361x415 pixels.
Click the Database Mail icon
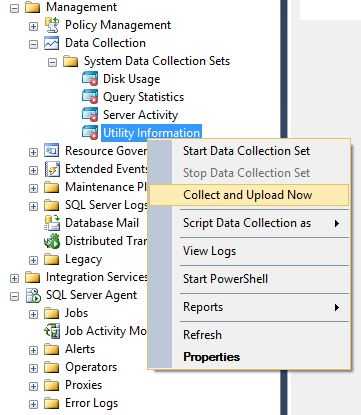[52, 223]
